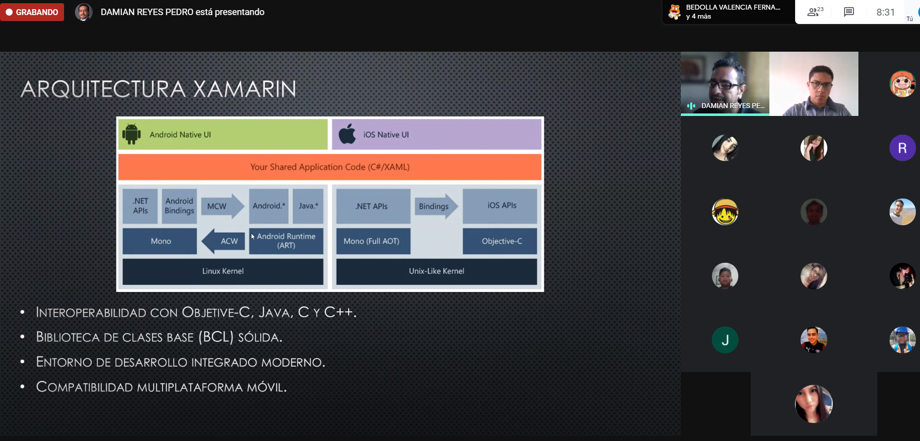Click the yellow straw-hat smiley avatar
Image resolution: width=920 pixels, height=441 pixels.
pyautogui.click(x=725, y=212)
